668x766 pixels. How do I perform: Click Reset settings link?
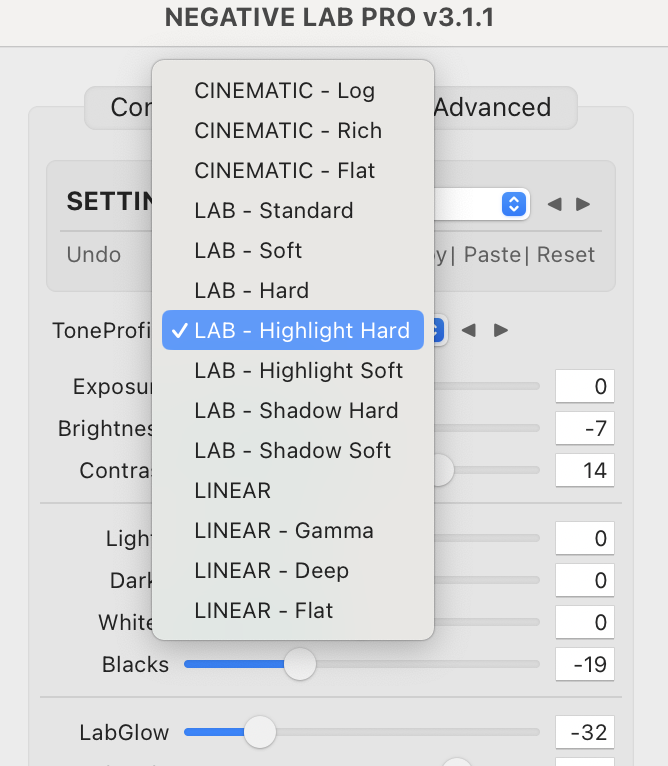click(566, 255)
